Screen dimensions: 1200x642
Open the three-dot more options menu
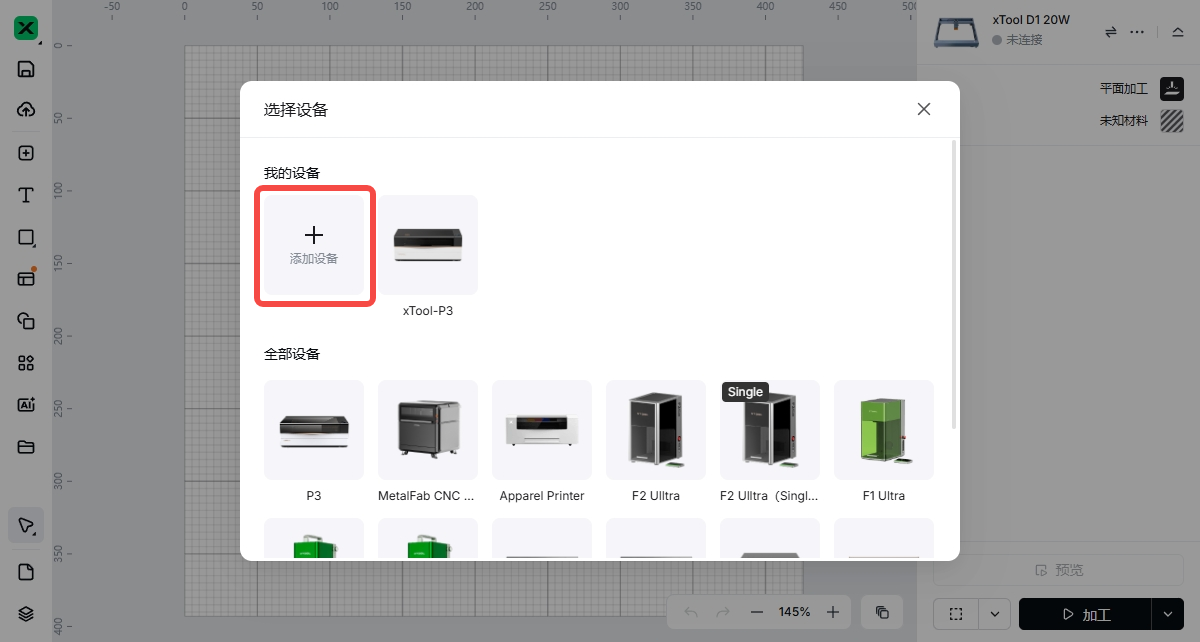[x=1137, y=32]
